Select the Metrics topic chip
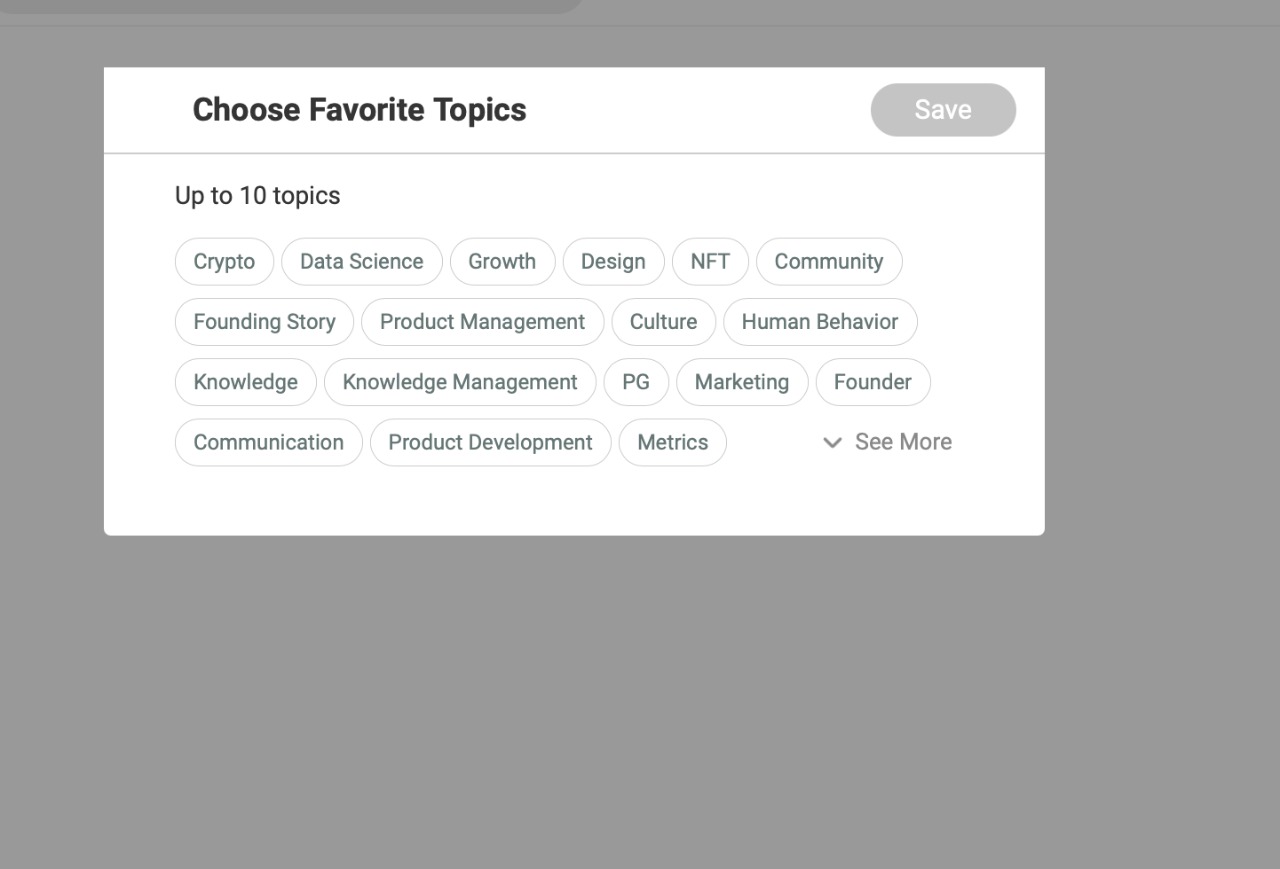The width and height of the screenshot is (1280, 869). coord(672,442)
